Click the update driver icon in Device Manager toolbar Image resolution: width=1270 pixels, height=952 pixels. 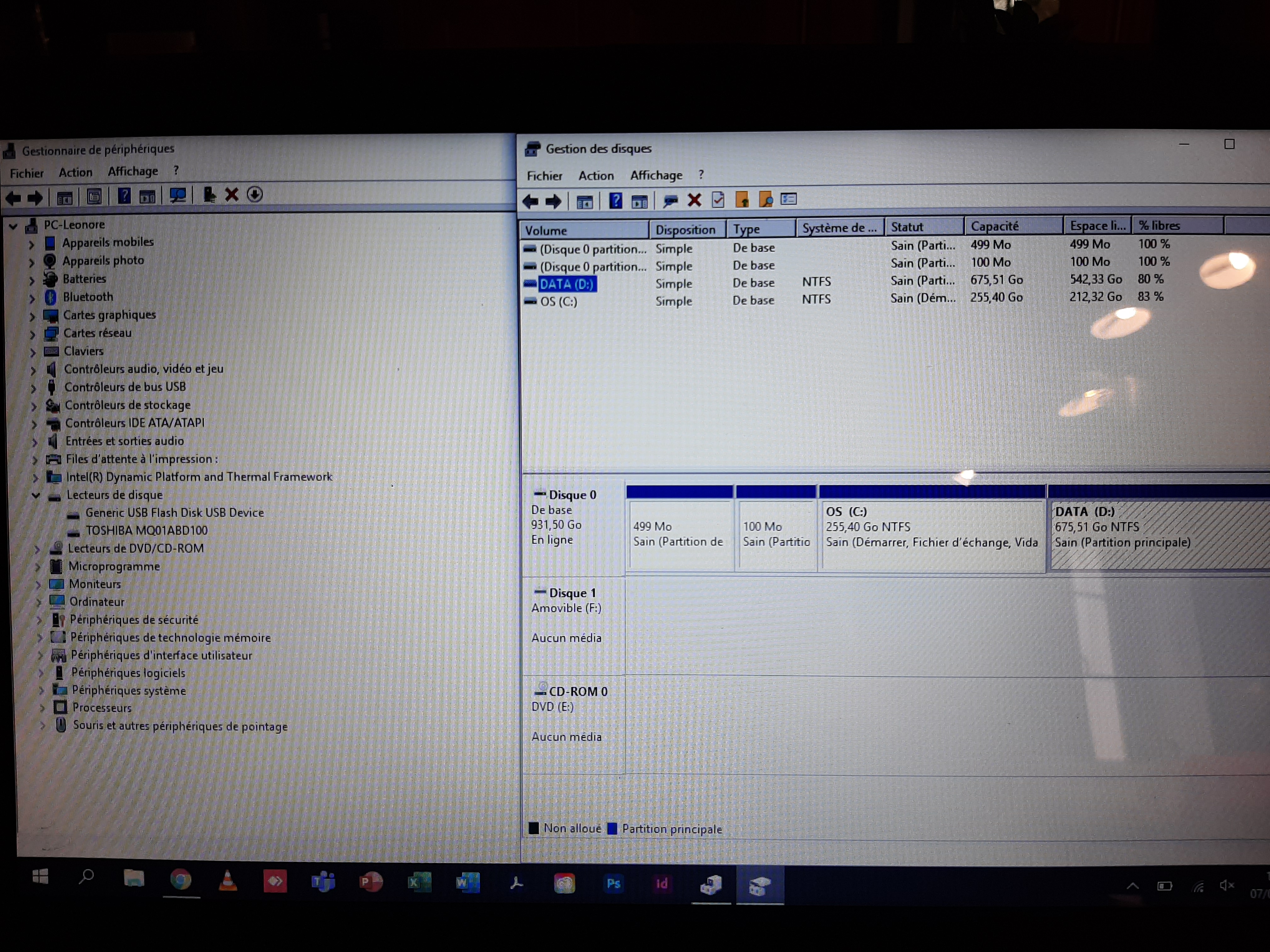click(209, 195)
